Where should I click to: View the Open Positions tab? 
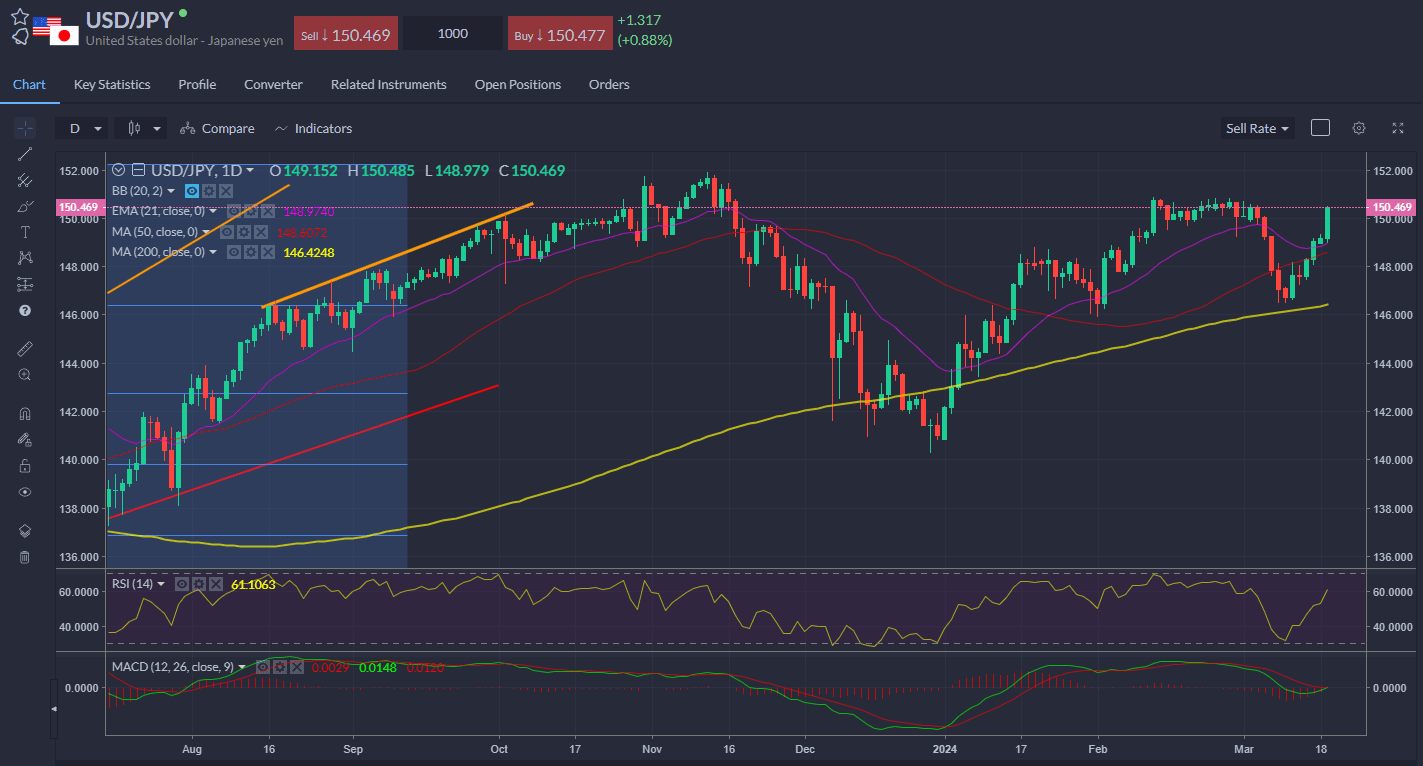click(518, 85)
